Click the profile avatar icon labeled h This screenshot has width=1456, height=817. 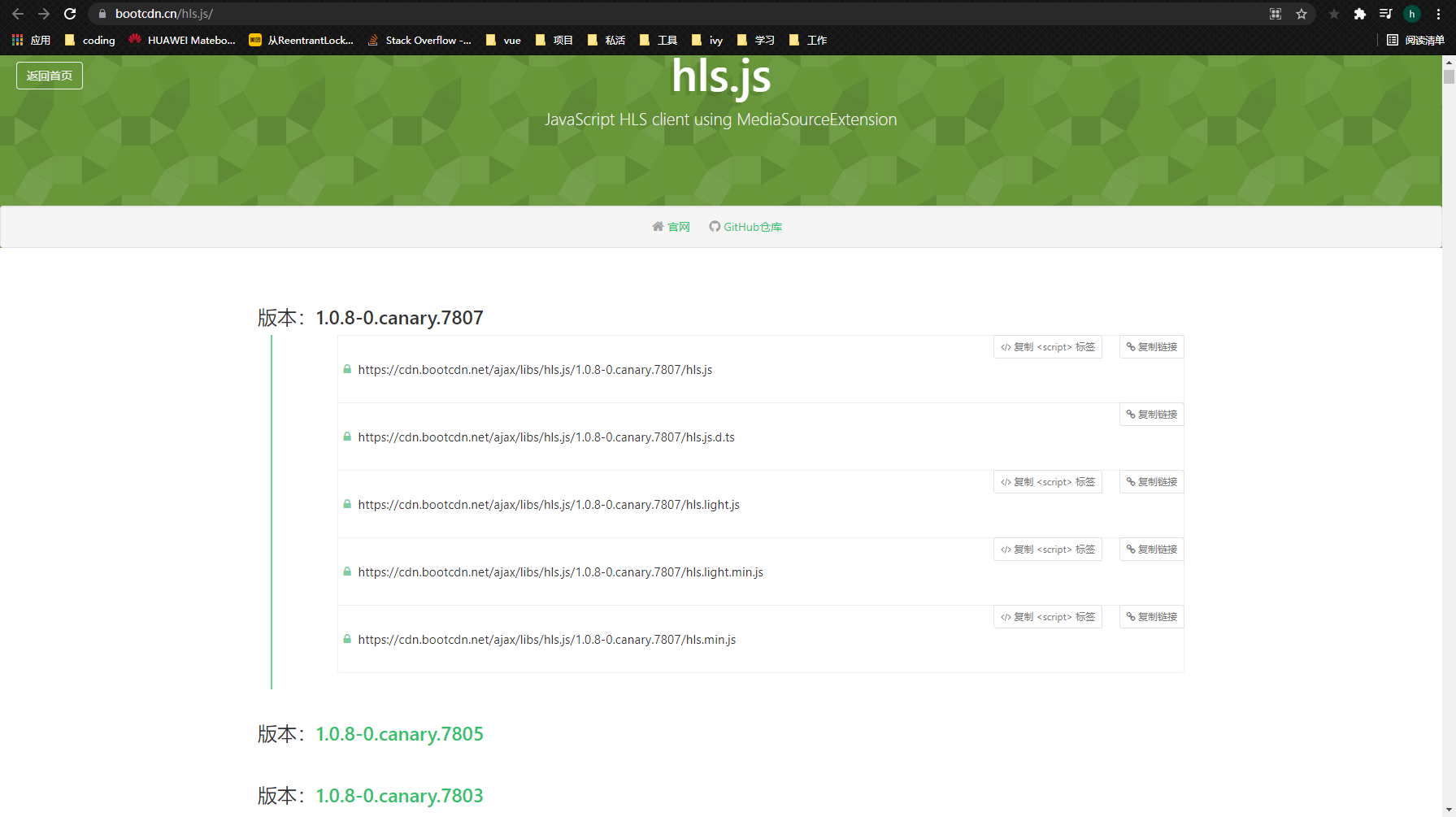[1412, 14]
